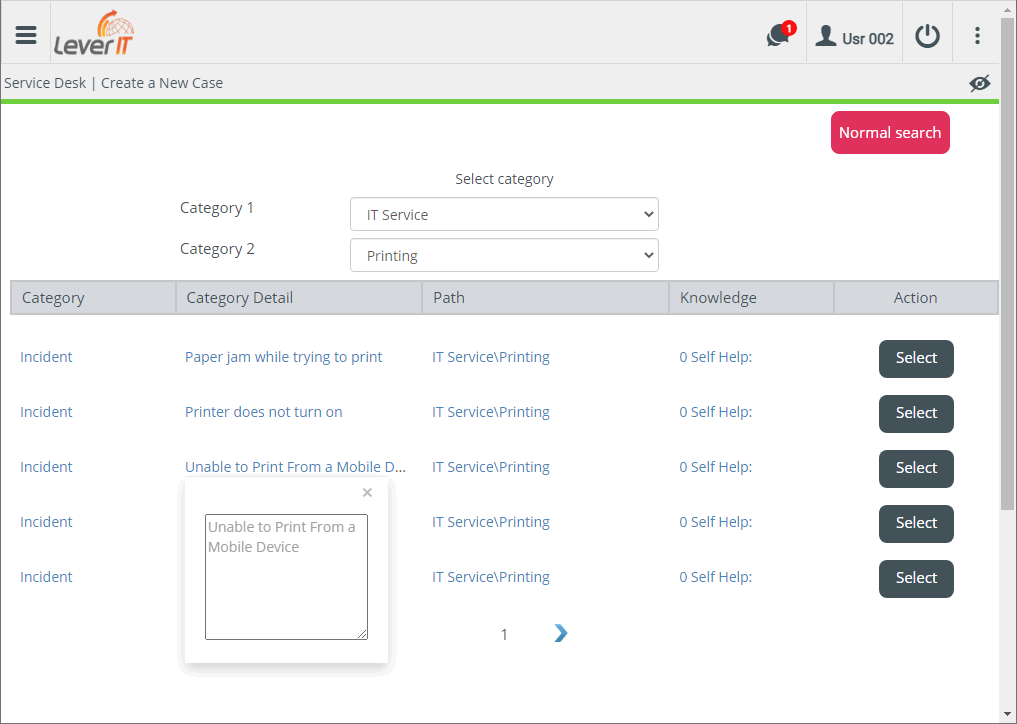Select the Printer does not turn on row
The image size is (1017, 724).
tap(916, 413)
